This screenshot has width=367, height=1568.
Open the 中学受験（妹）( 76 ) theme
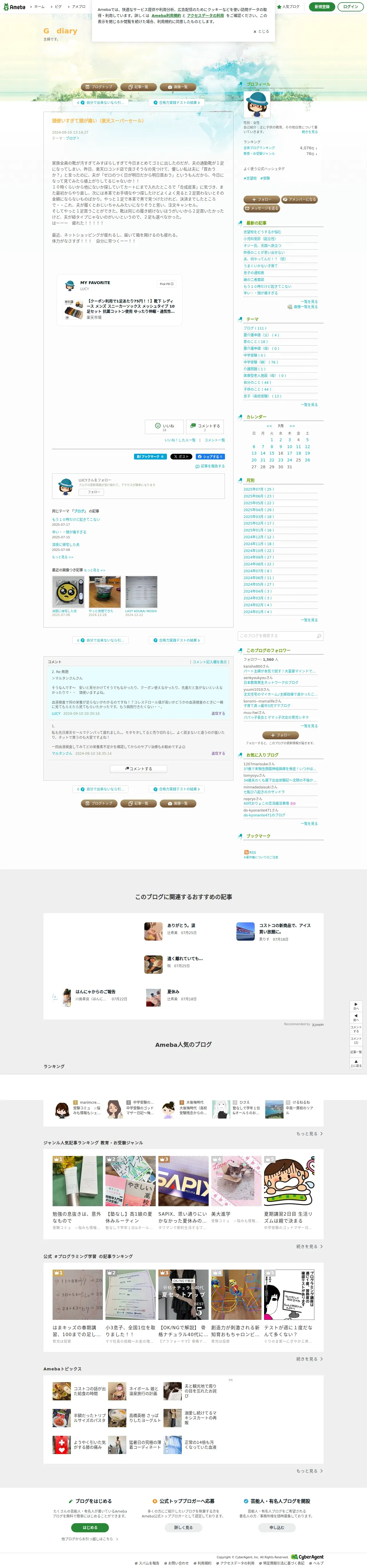click(260, 362)
